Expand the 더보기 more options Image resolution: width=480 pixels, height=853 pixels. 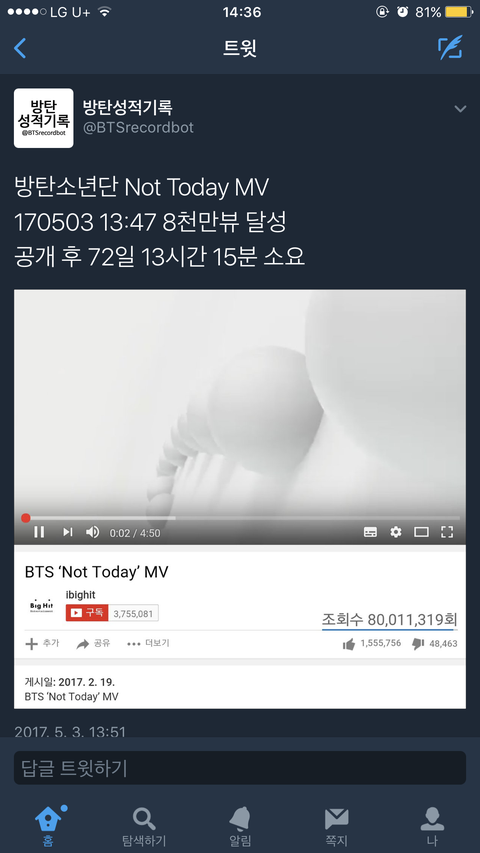[148, 643]
